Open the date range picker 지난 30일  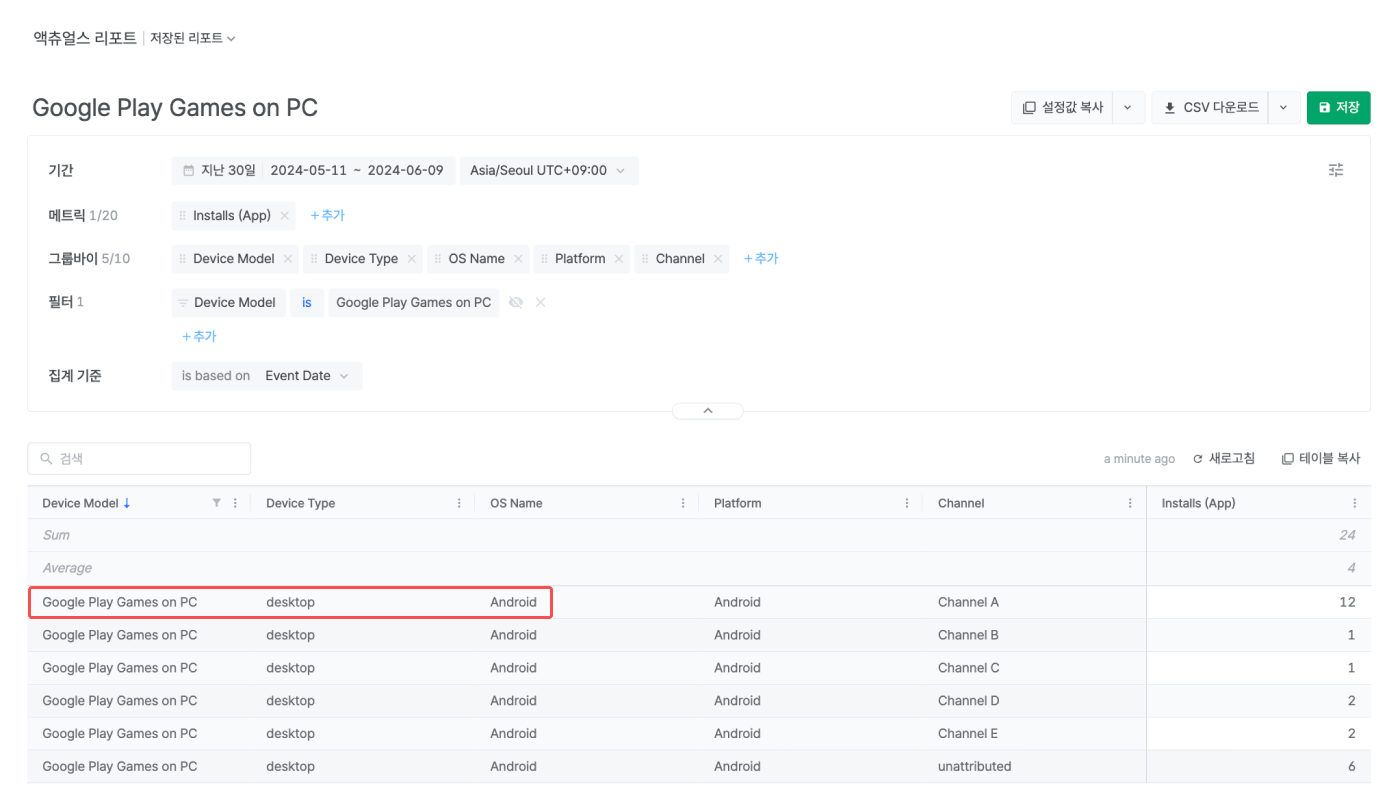point(314,171)
